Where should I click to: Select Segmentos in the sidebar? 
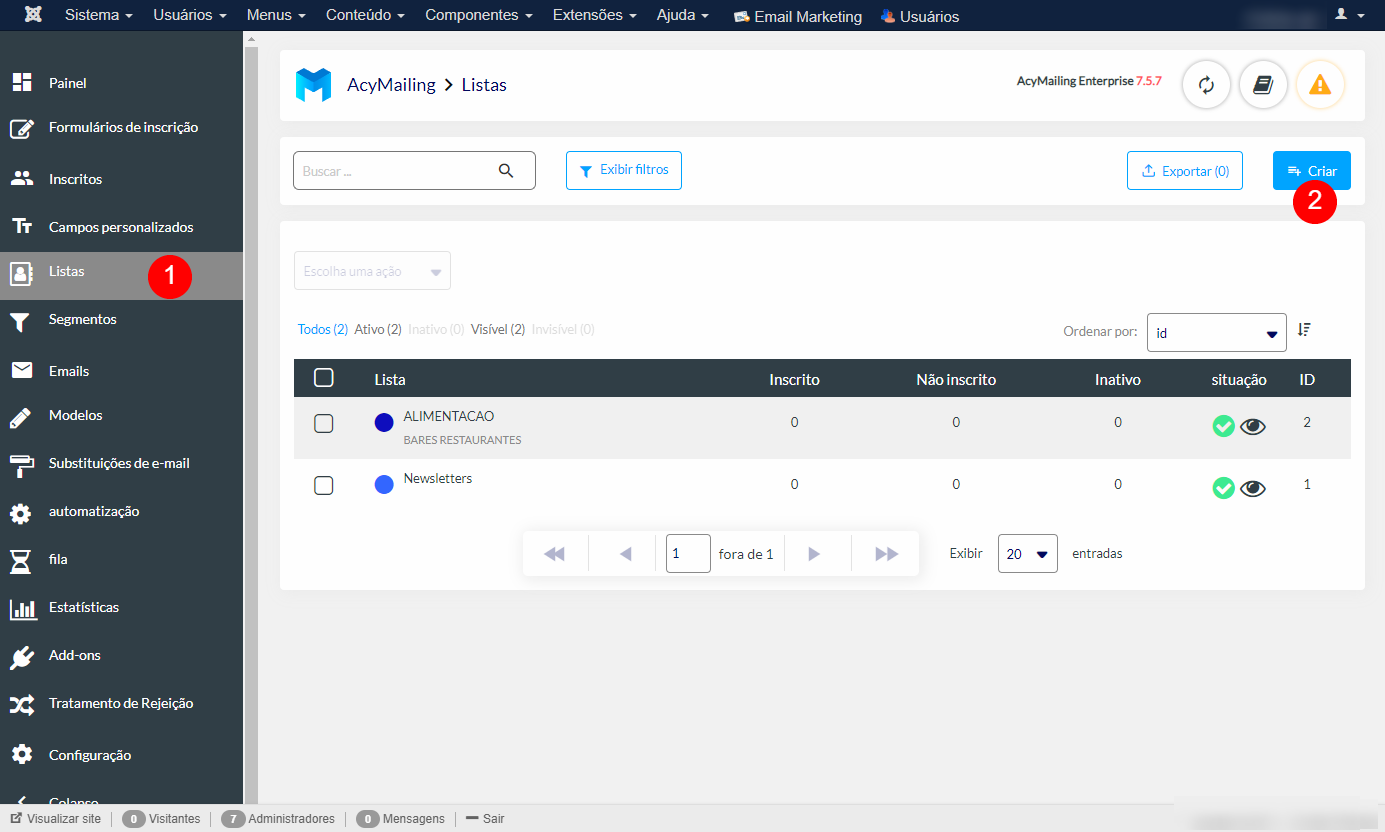coord(83,320)
